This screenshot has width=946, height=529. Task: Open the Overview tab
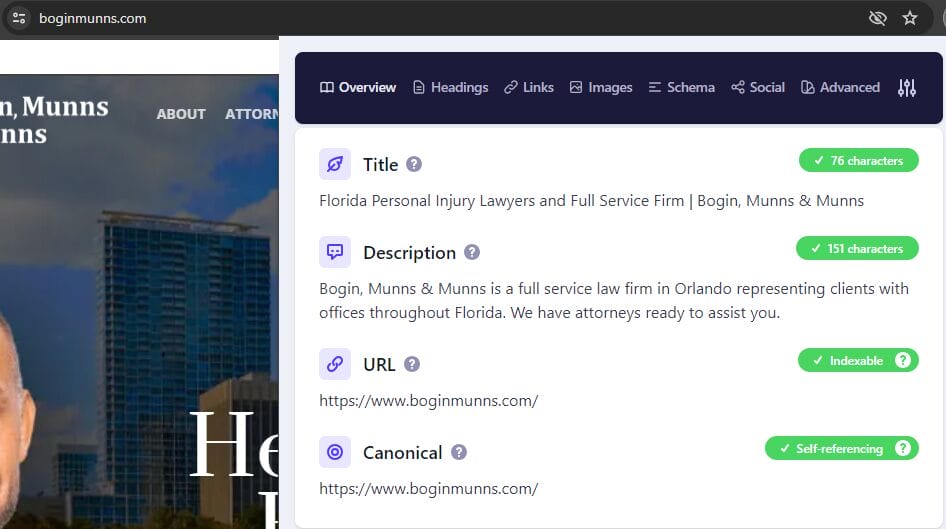358,87
